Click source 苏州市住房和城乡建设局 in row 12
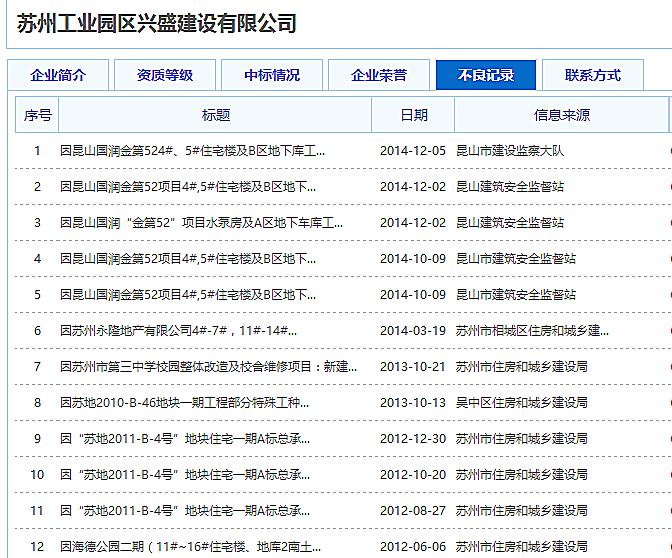The width and height of the screenshot is (672, 558). click(x=522, y=547)
